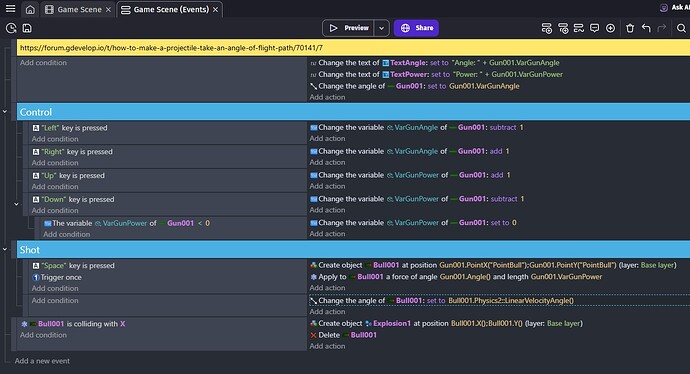Select the Create object Bull001 action

(x=493, y=265)
